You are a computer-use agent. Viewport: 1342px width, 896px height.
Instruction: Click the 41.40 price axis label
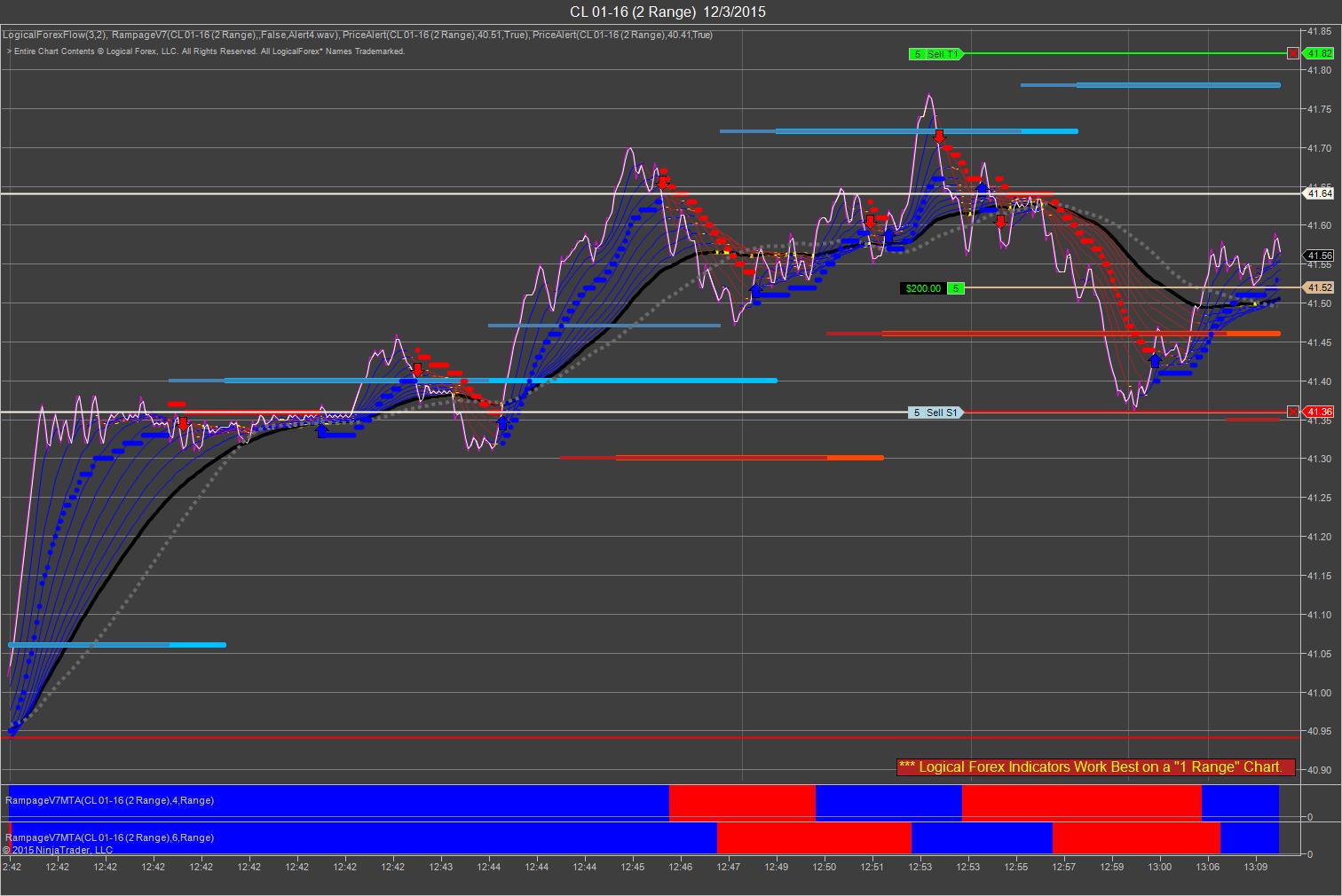[x=1319, y=381]
